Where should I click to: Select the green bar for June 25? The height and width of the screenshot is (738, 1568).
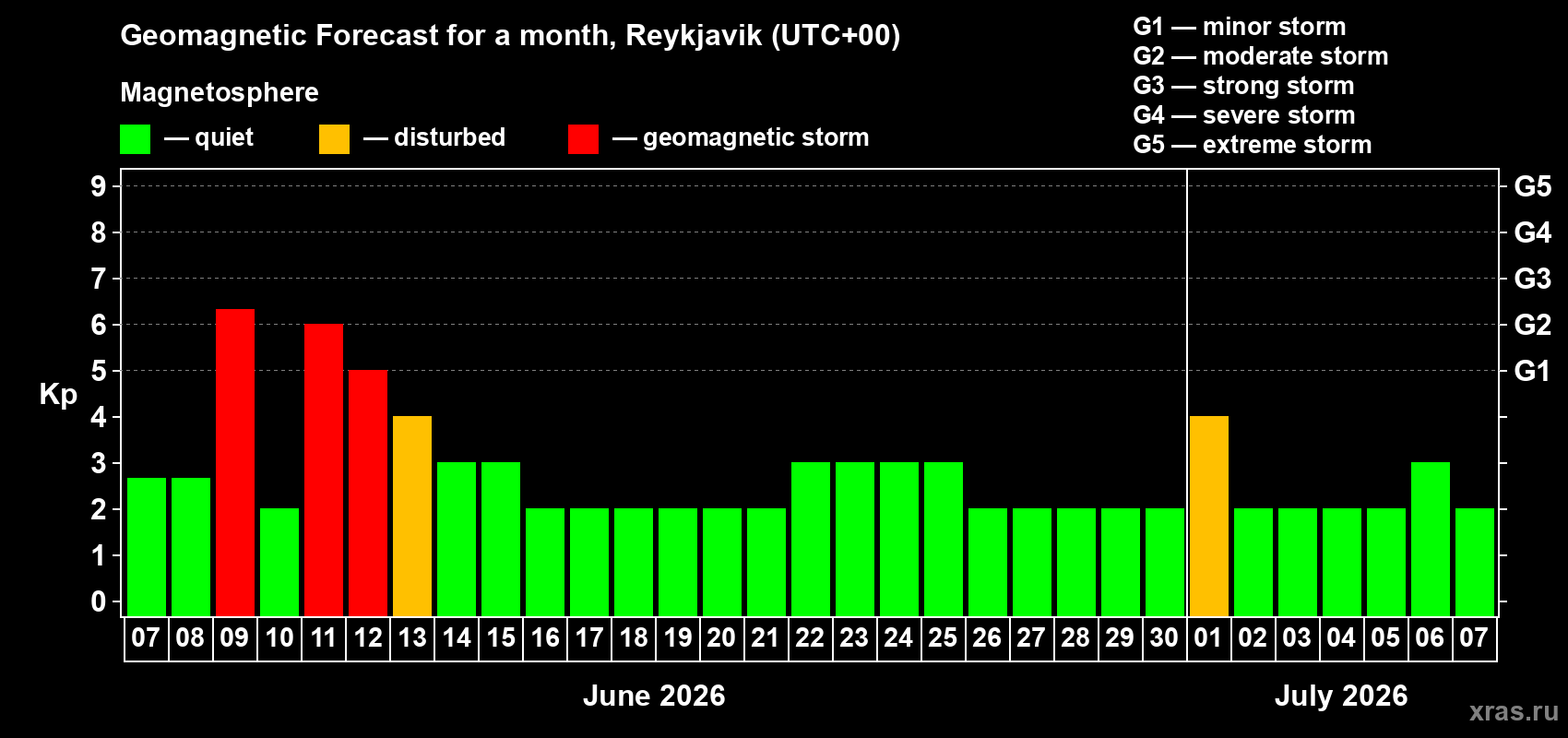coord(944,540)
